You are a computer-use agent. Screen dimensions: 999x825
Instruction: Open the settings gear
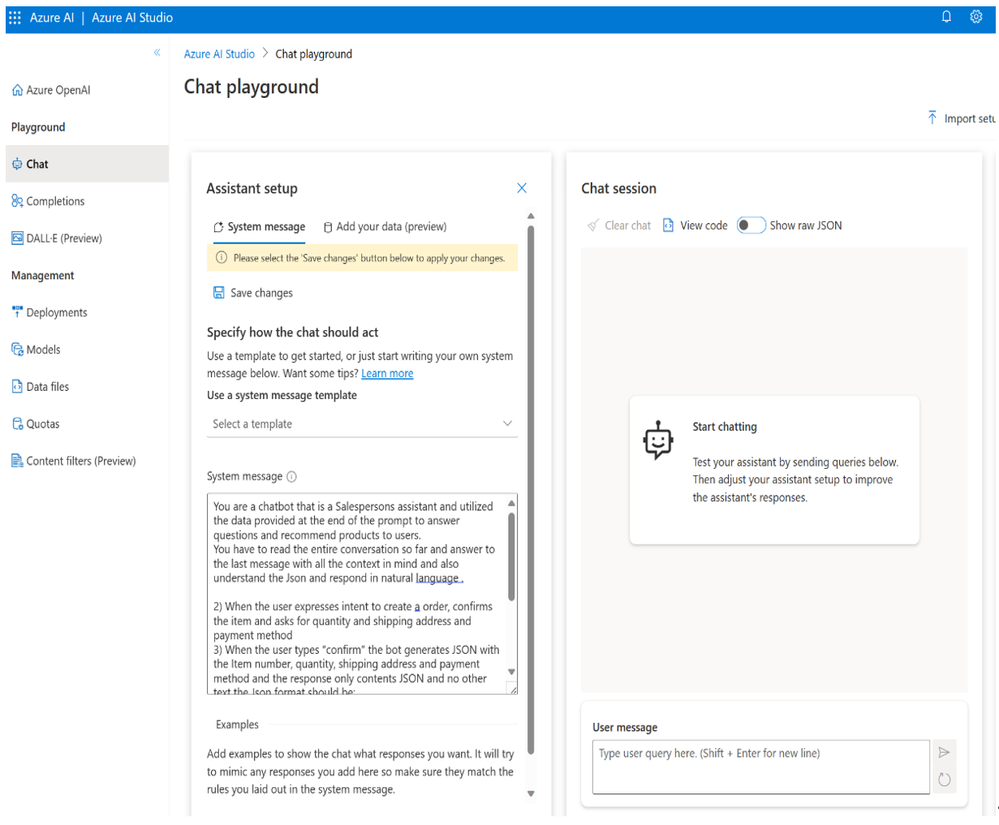point(976,17)
